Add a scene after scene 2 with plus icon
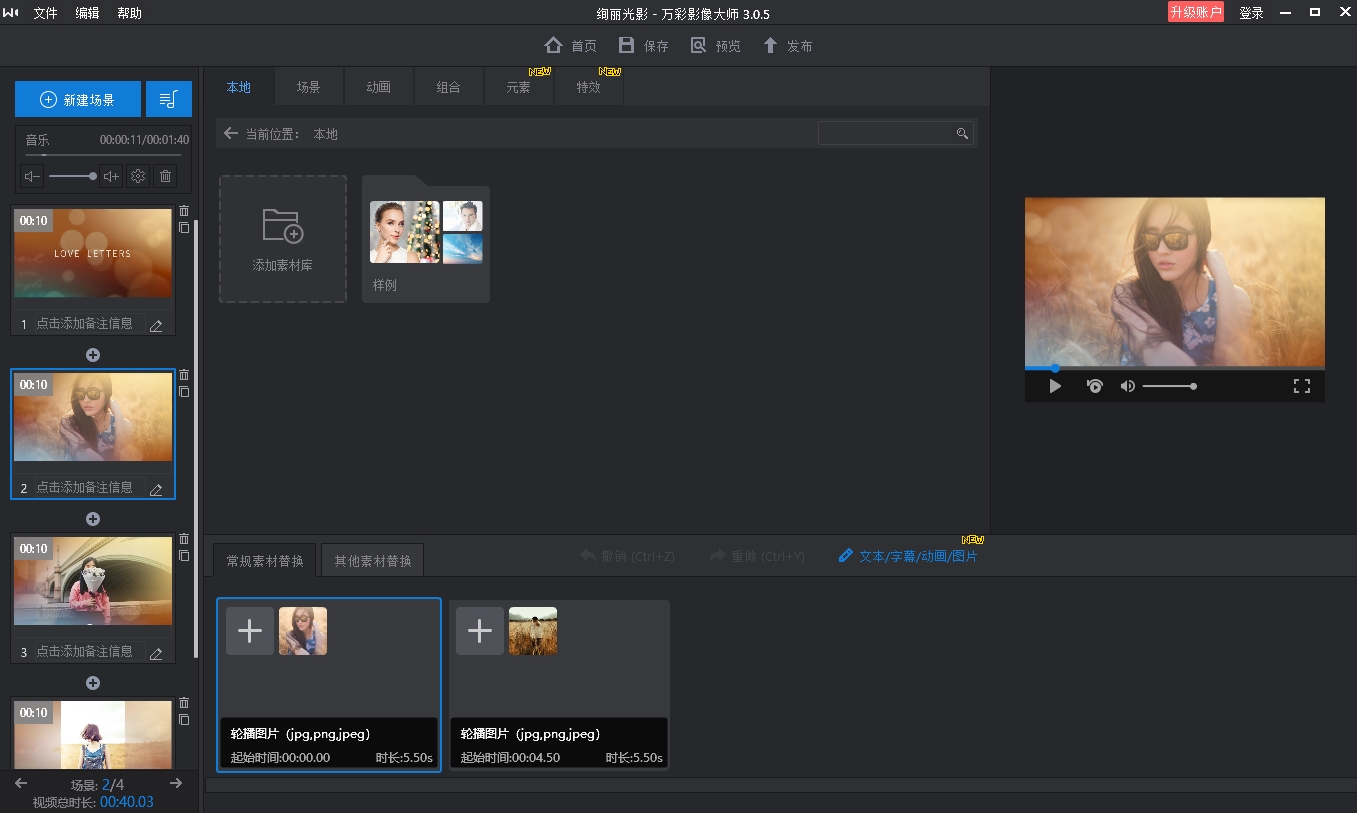This screenshot has height=813, width=1357. [93, 519]
